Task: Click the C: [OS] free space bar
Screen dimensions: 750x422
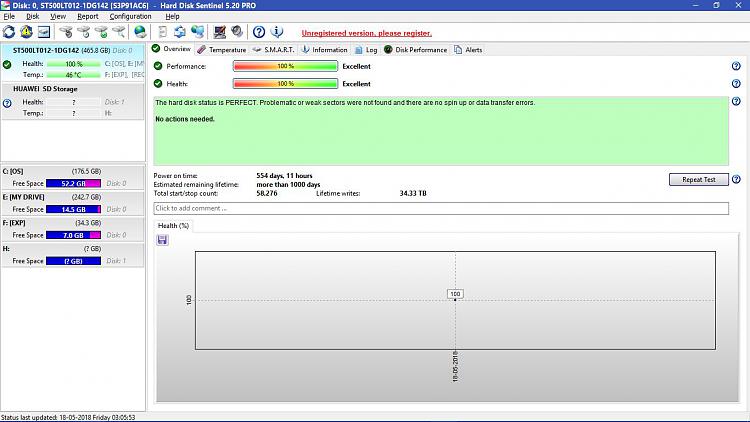Action: [73, 183]
